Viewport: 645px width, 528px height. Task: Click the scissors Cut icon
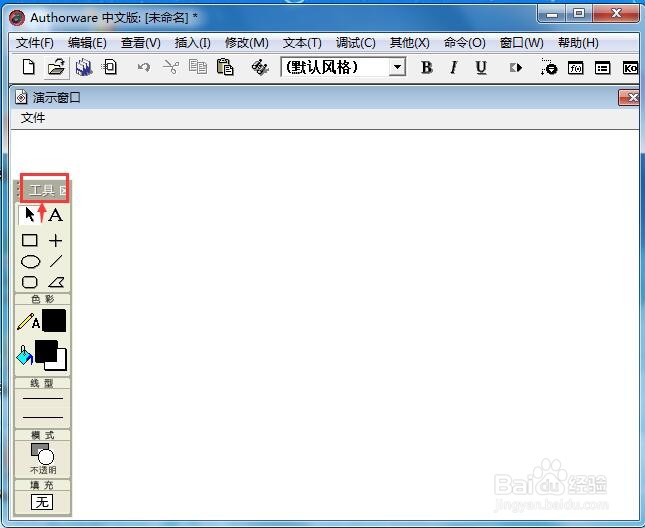tap(171, 67)
